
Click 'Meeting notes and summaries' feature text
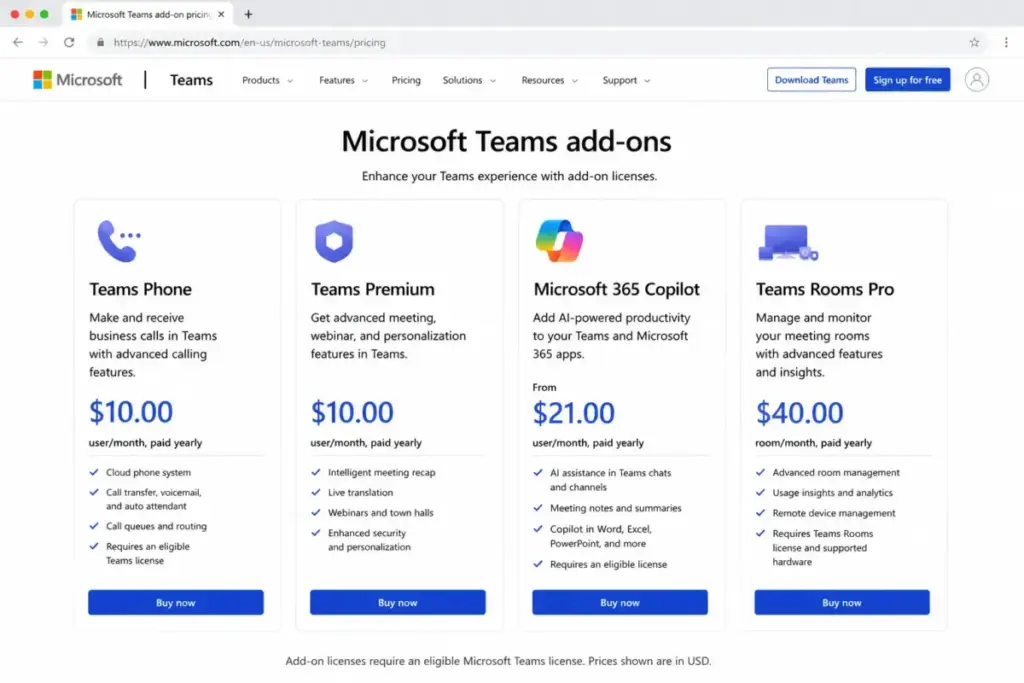pos(615,507)
